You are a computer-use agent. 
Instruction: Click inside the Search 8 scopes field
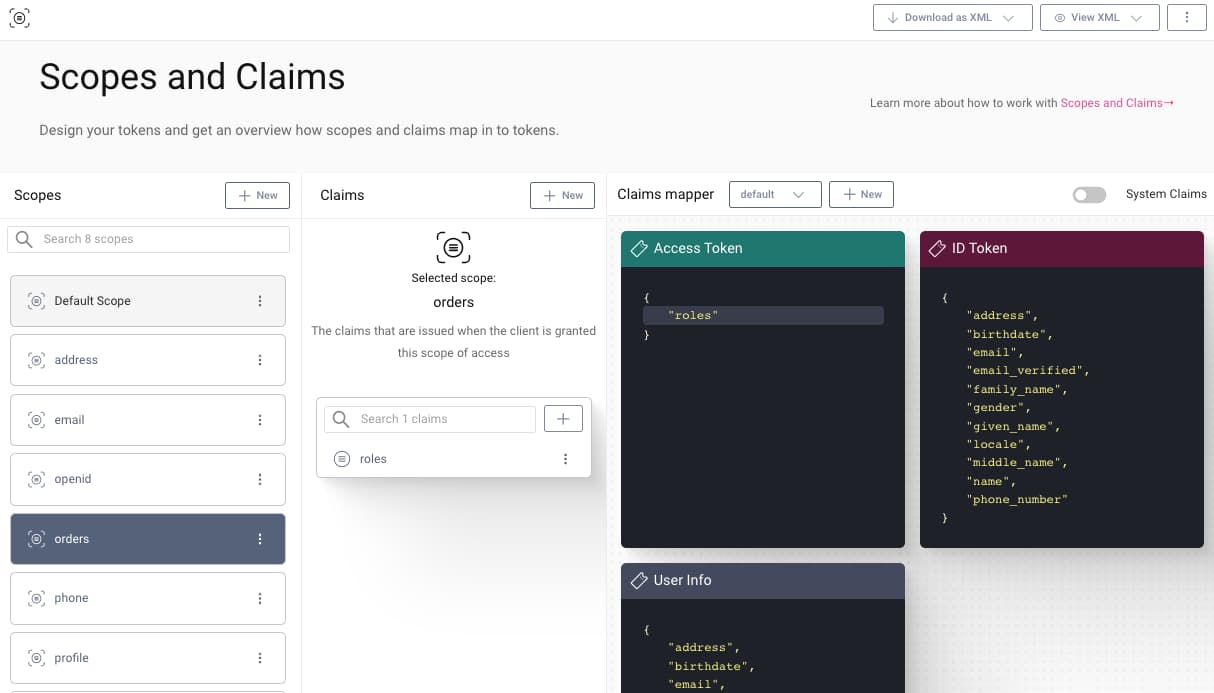[148, 239]
